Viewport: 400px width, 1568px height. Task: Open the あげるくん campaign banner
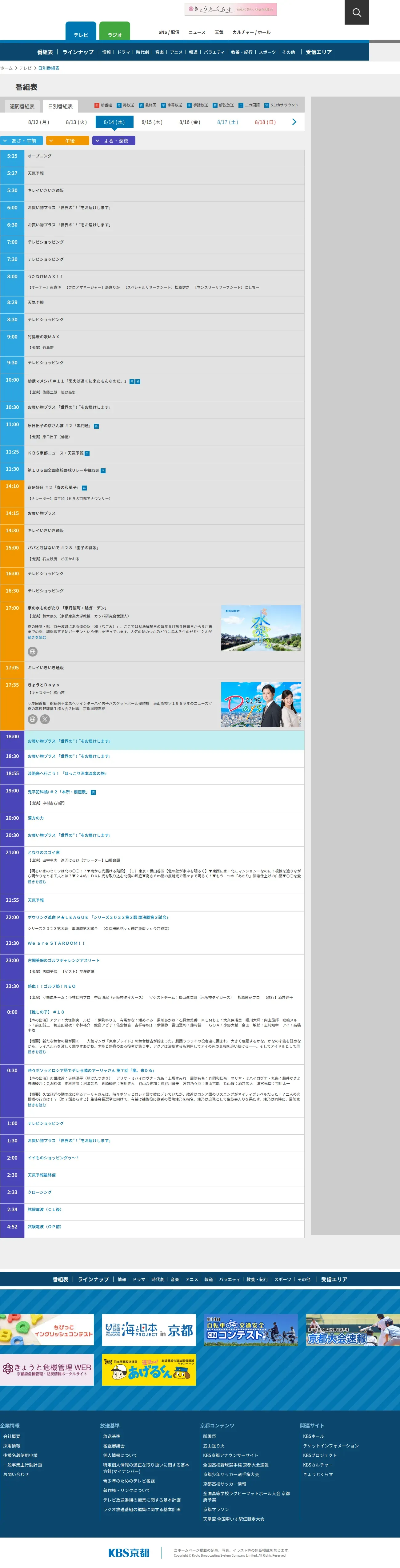(x=149, y=1370)
